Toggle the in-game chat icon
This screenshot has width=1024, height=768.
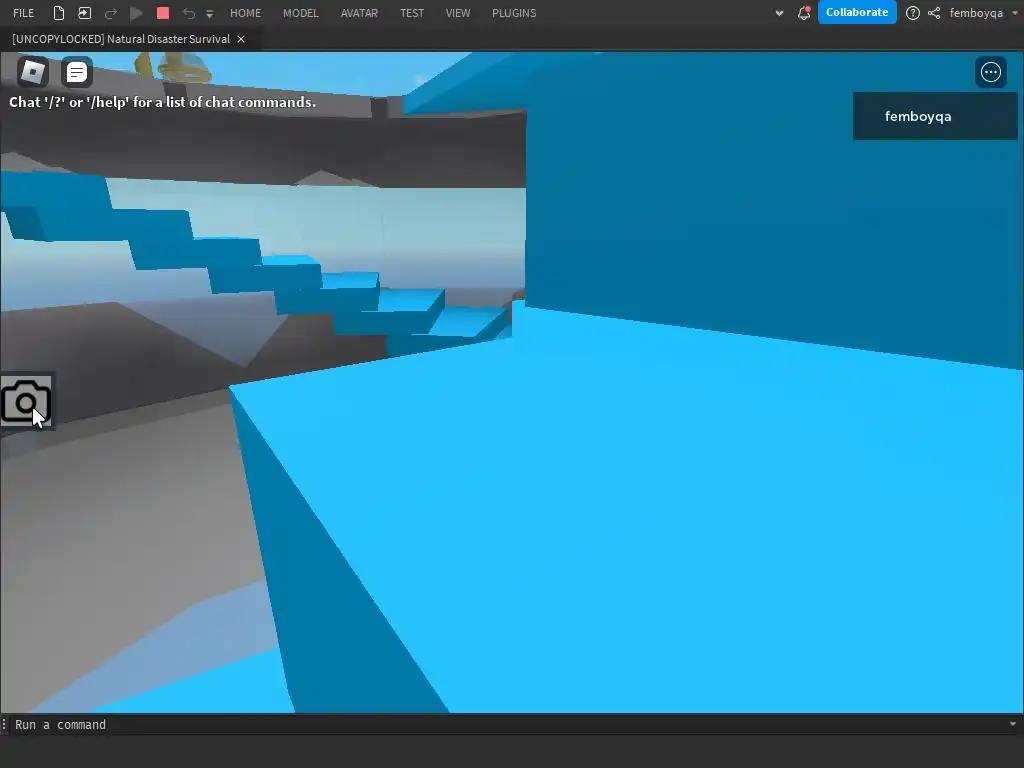tap(77, 72)
